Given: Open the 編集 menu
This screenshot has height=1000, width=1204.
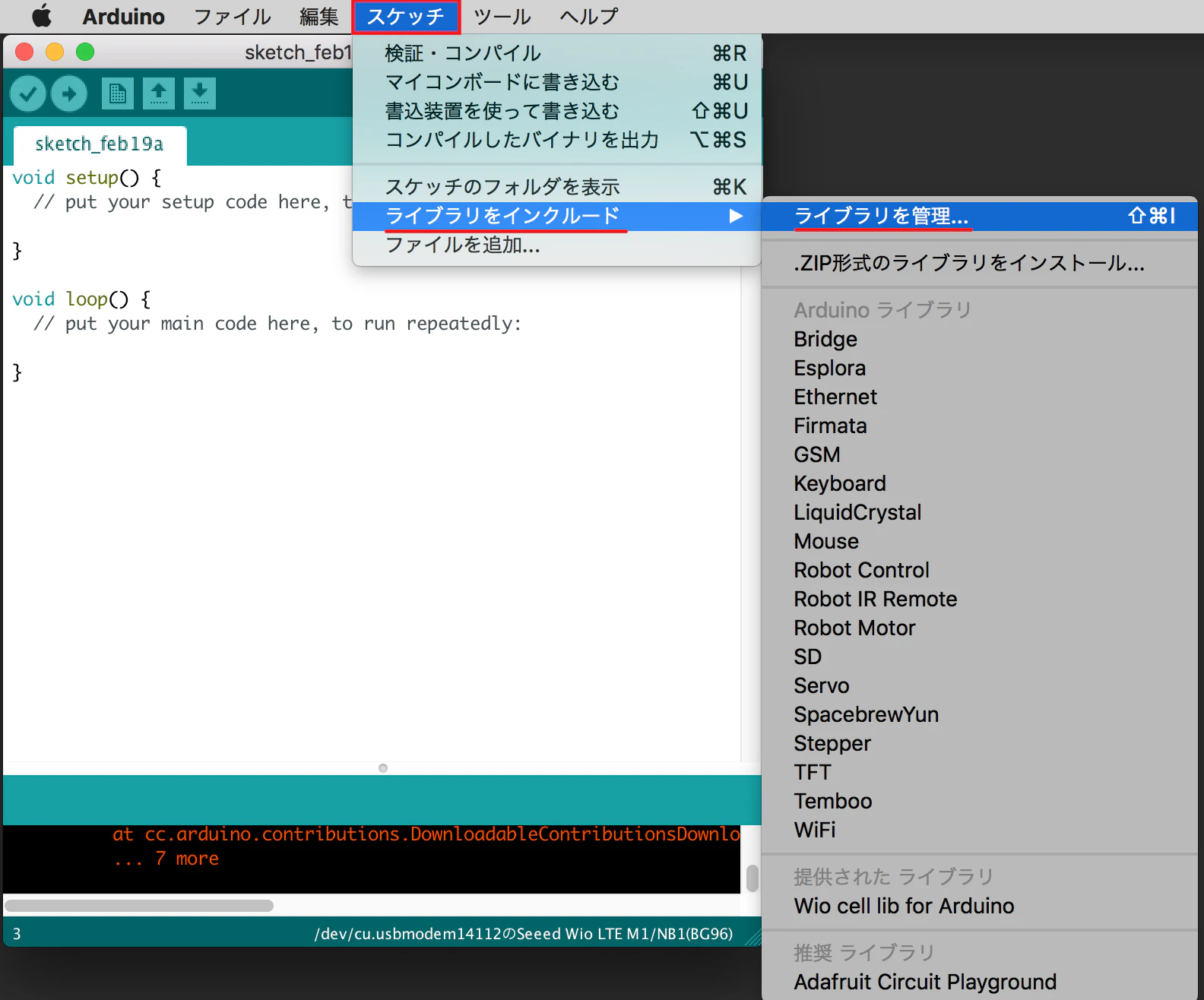Looking at the screenshot, I should [x=319, y=16].
